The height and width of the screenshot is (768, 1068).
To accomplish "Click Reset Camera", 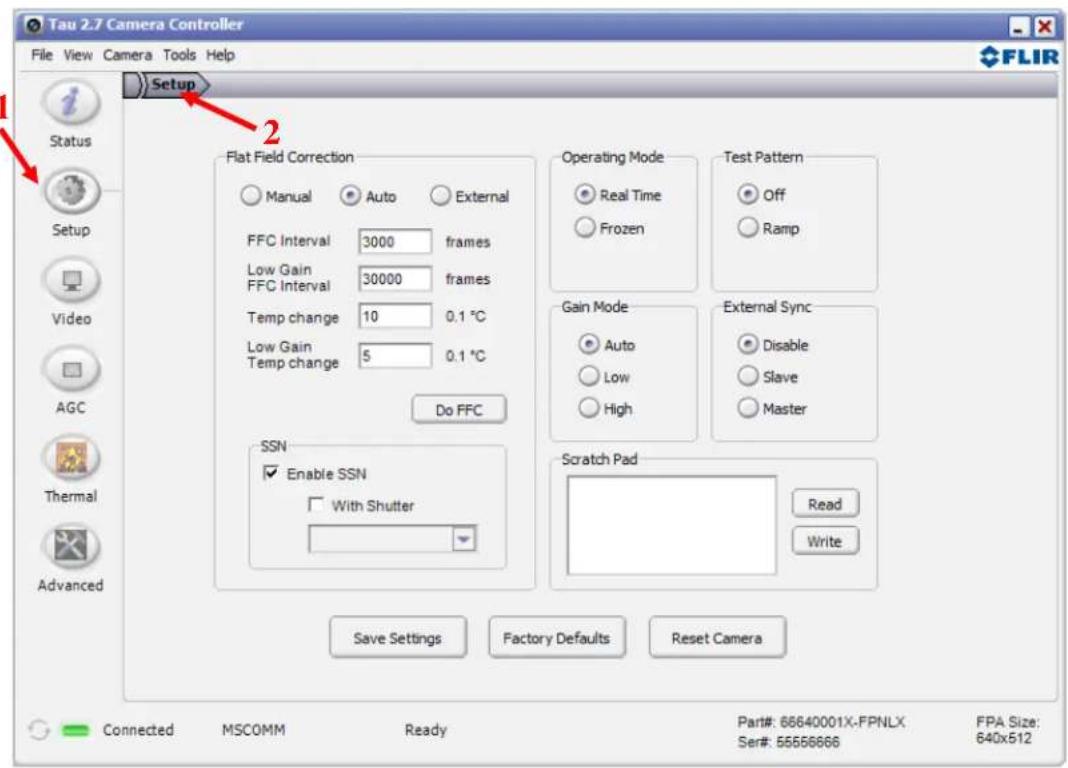I will (x=717, y=637).
